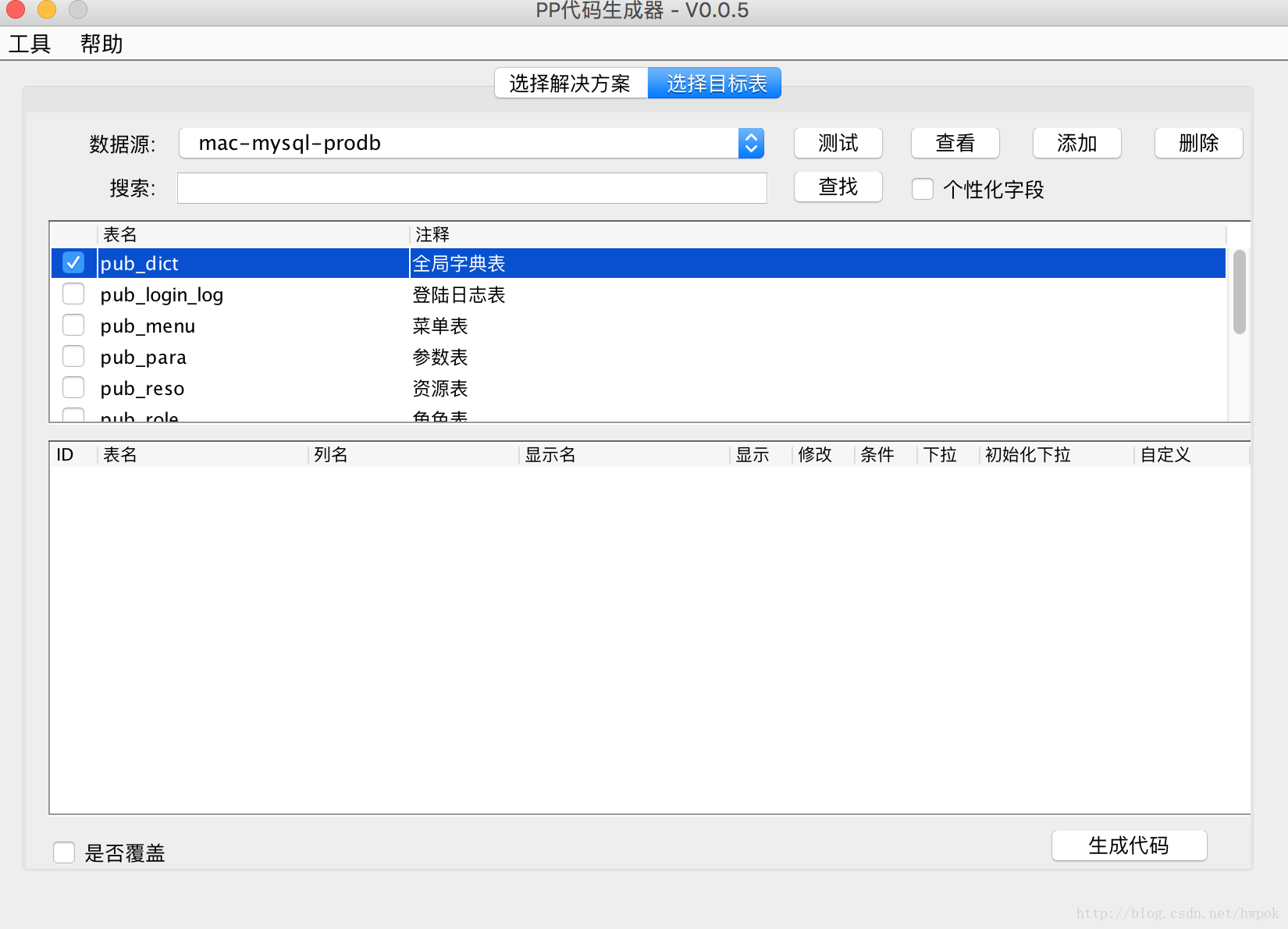Click the 初始化下拉 column header

point(1057,454)
